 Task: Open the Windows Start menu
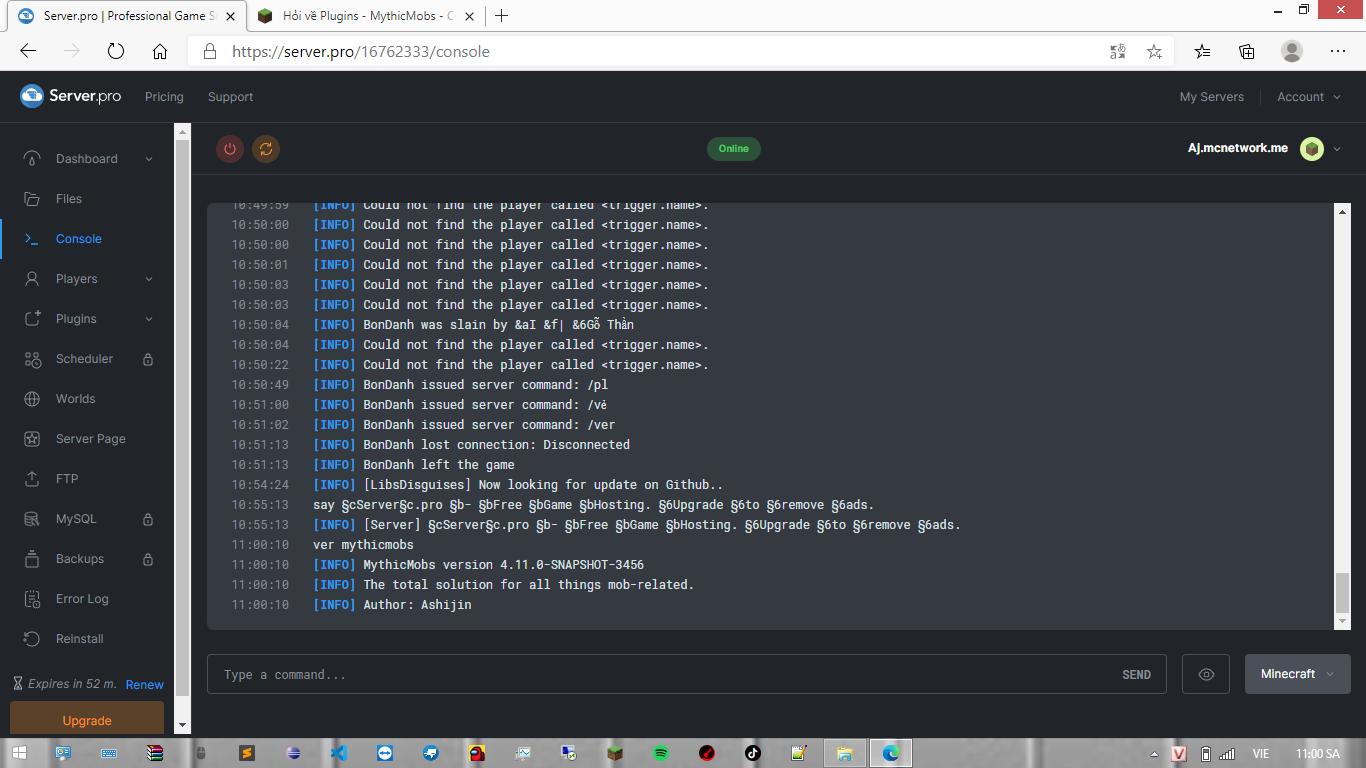18,753
